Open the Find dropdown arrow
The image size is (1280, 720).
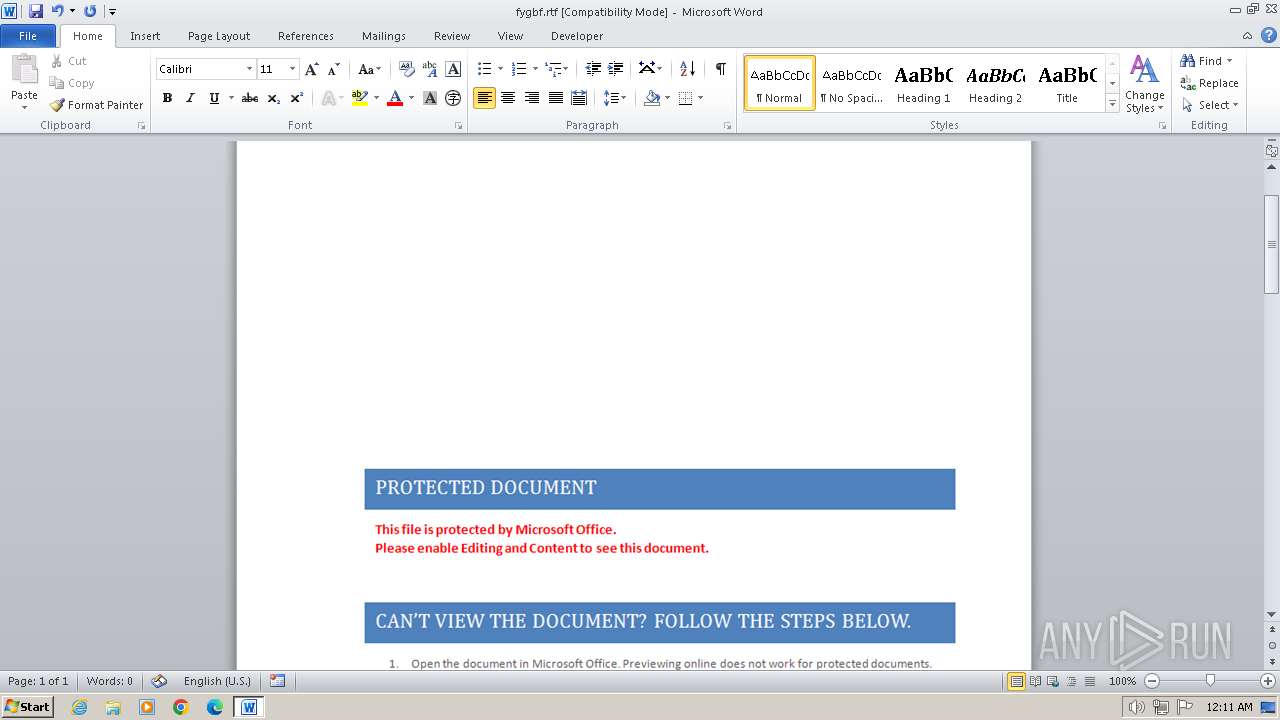[1230, 61]
